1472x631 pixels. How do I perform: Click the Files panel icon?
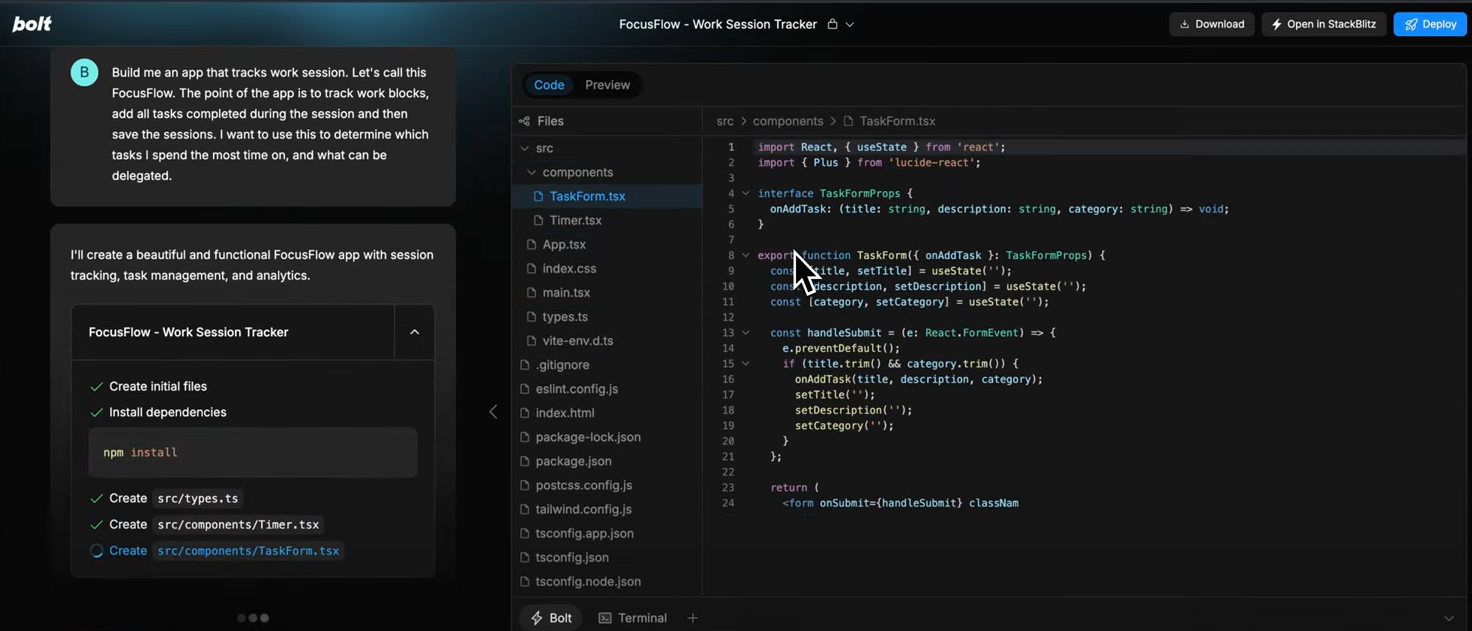pyautogui.click(x=524, y=121)
